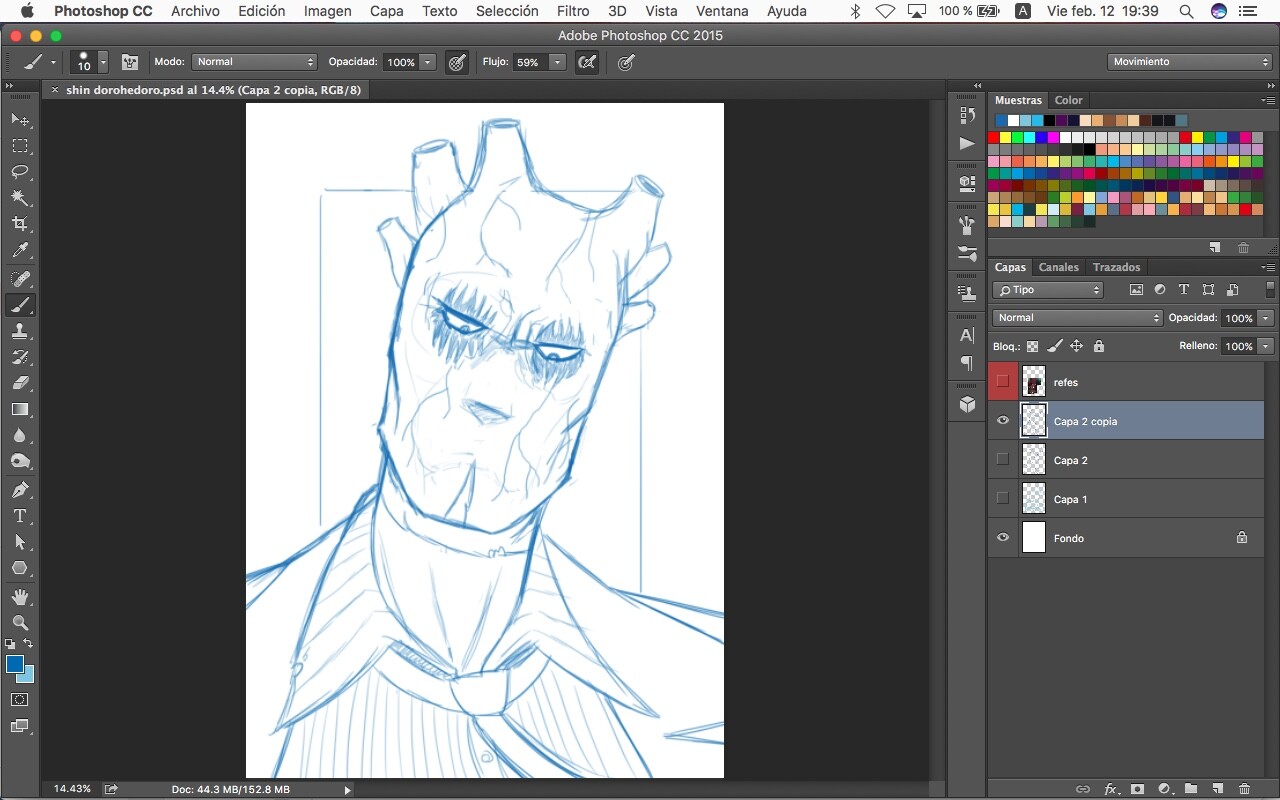1280x800 pixels.
Task: Show the Capa 2 layer
Action: (1003, 460)
